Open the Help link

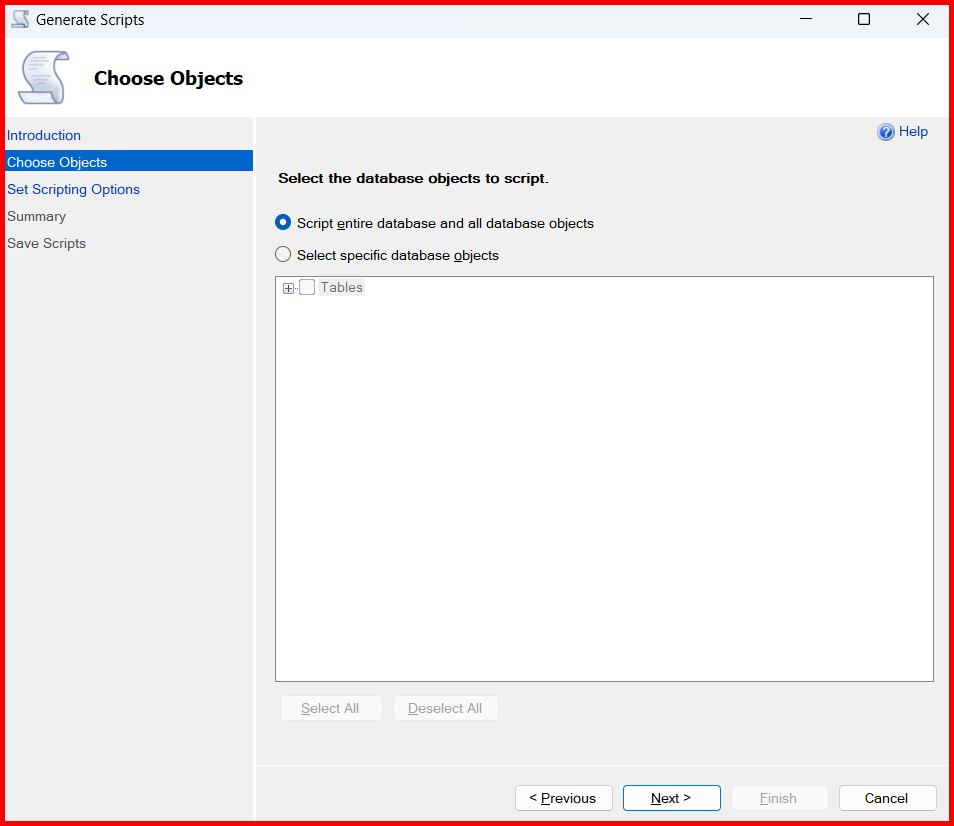pos(913,132)
